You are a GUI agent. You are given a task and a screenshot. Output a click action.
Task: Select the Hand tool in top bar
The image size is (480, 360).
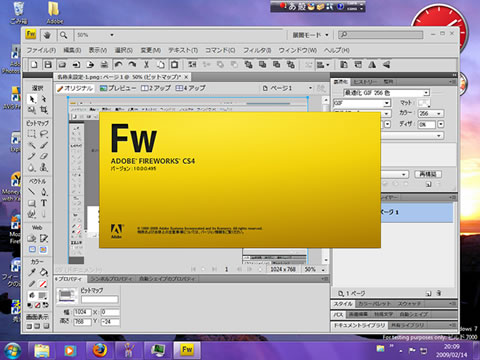coord(47,35)
